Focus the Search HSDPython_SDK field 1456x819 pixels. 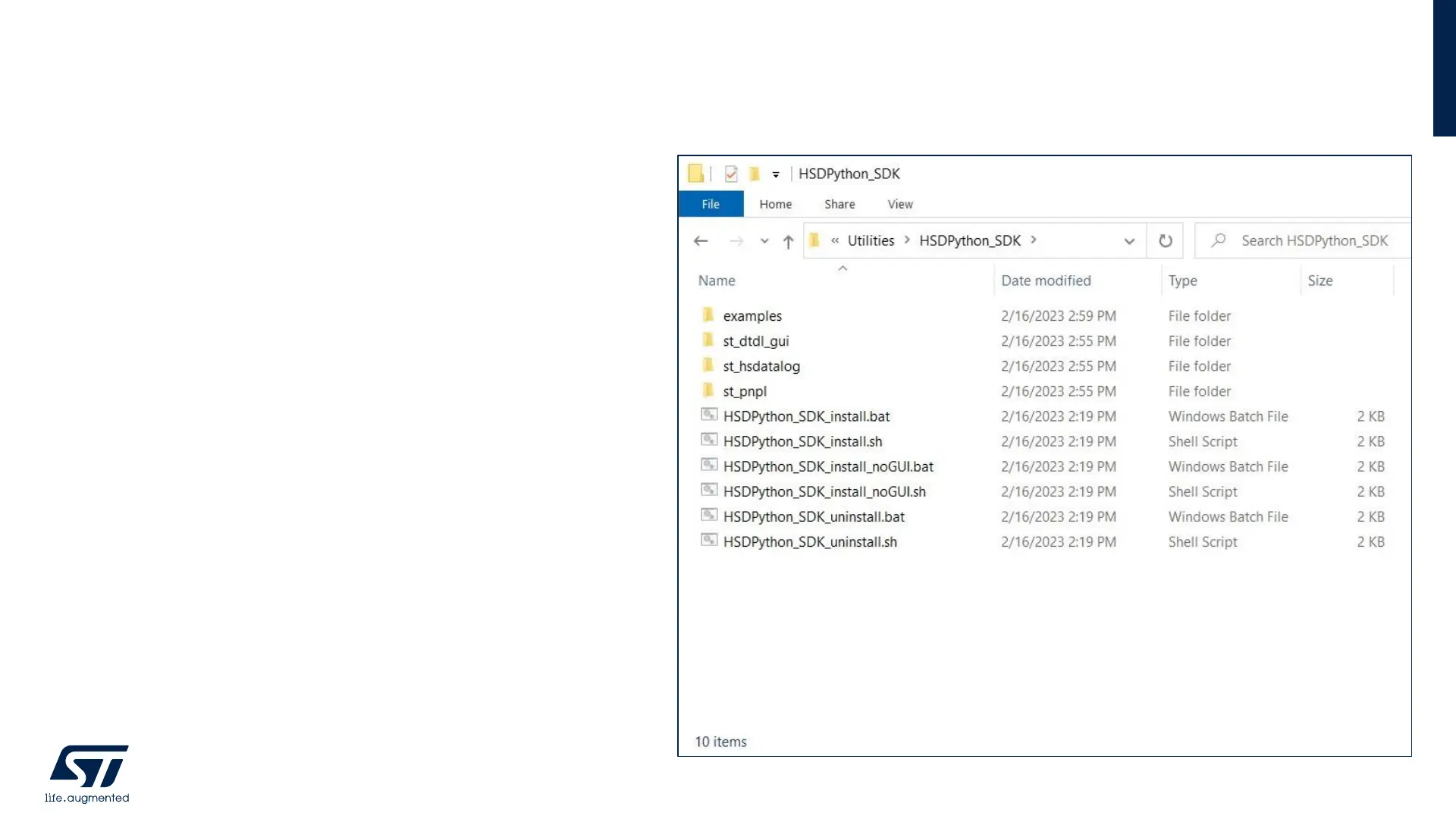click(1303, 240)
